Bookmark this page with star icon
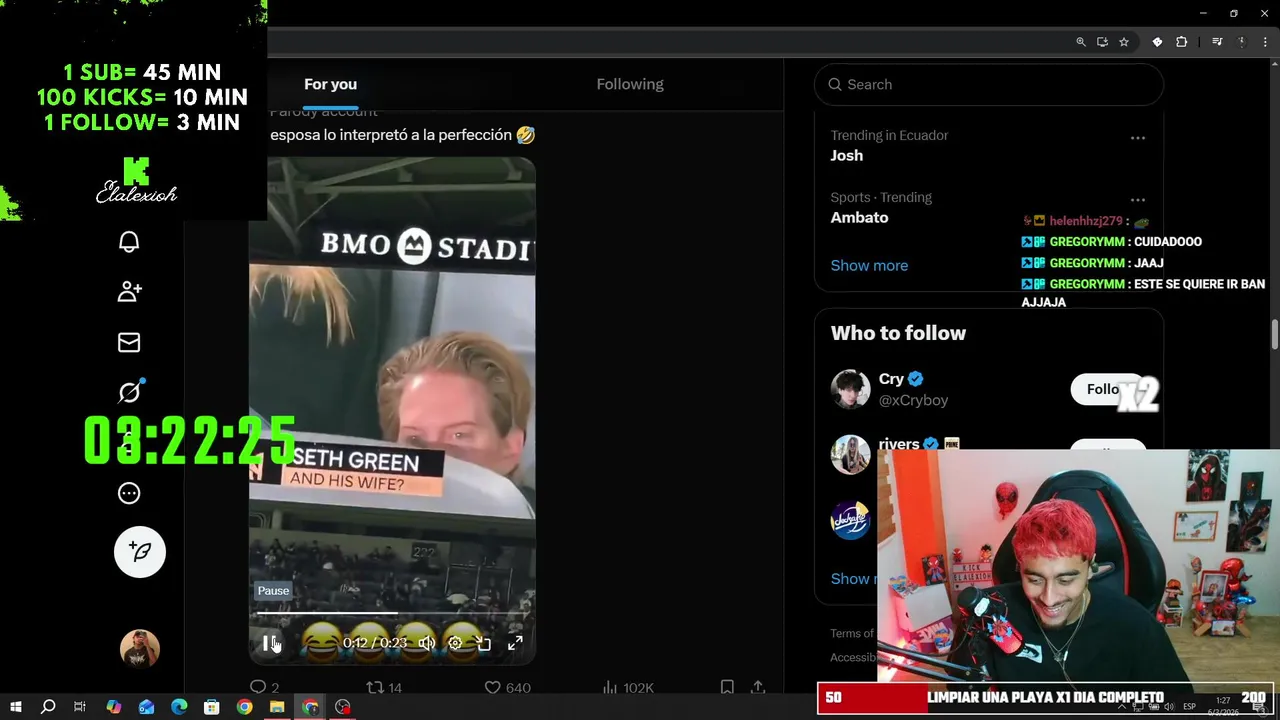 (x=1124, y=42)
